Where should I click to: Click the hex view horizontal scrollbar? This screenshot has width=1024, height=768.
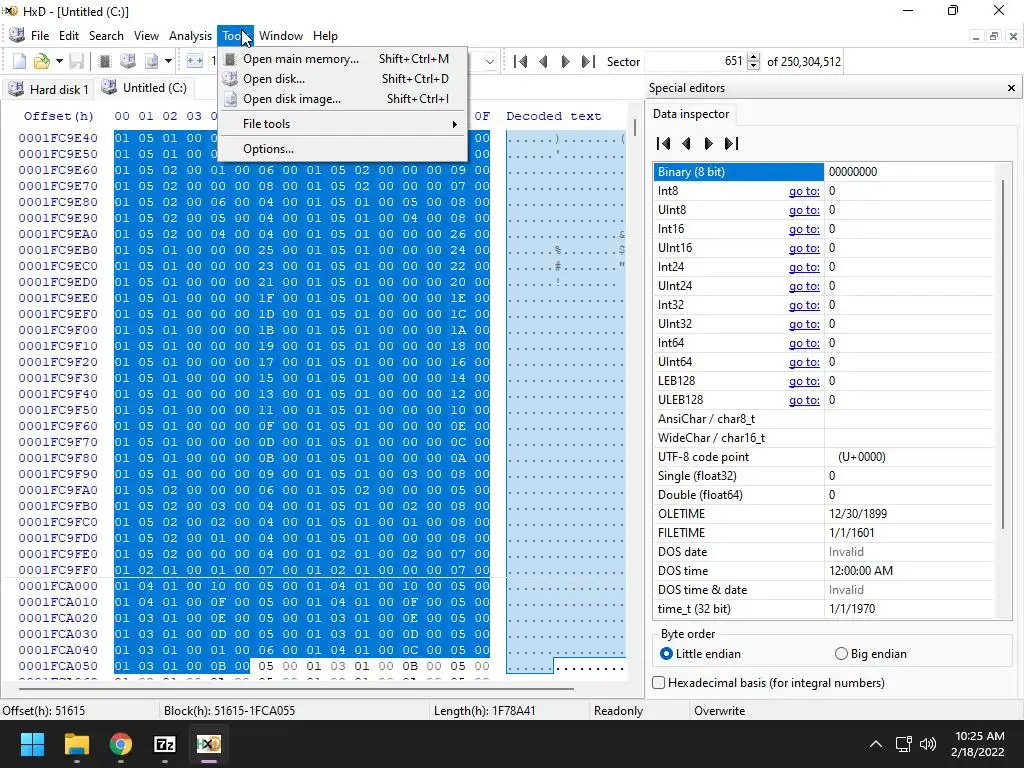coord(296,688)
